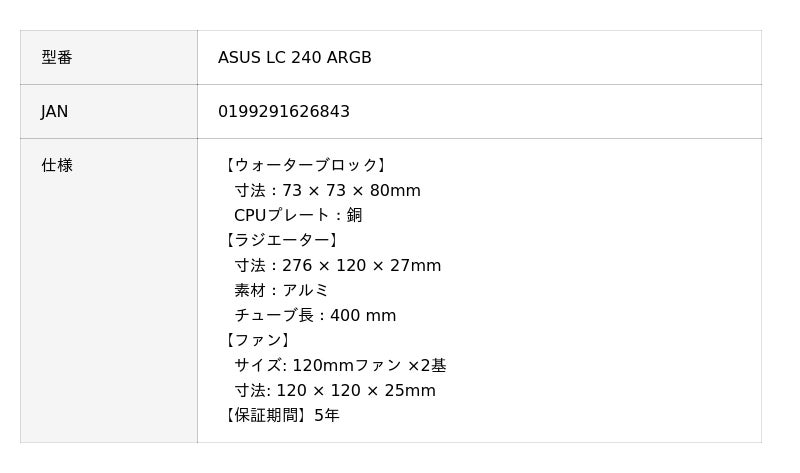Click the 400 mm tube length value
The width and height of the screenshot is (800, 473).
coord(363,315)
